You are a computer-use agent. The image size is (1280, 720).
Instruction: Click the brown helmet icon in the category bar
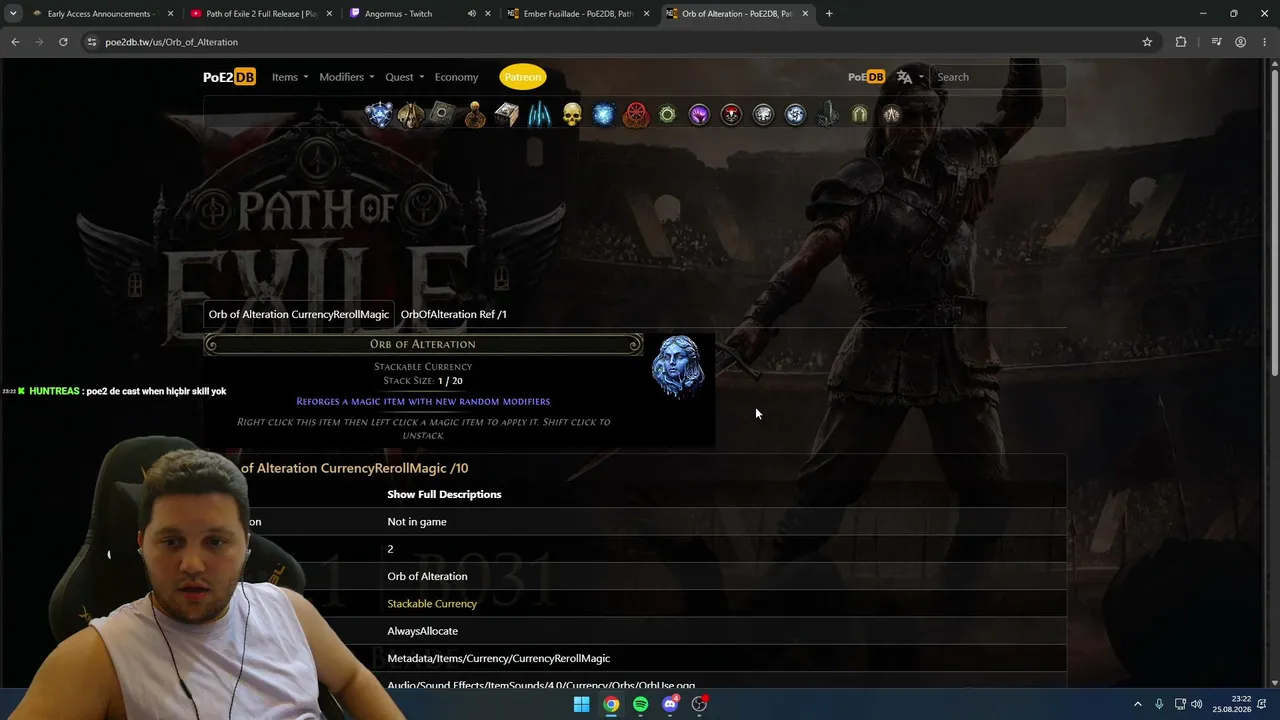coord(410,115)
